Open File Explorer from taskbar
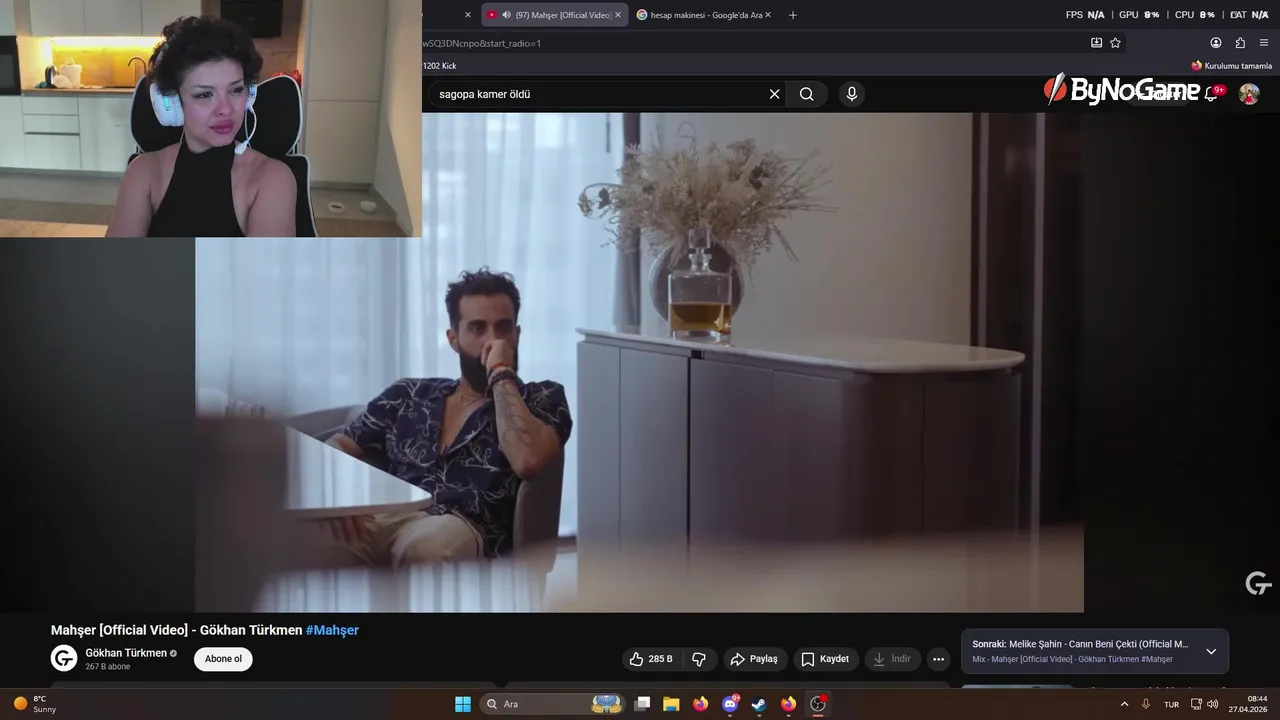The image size is (1280, 720). click(671, 704)
